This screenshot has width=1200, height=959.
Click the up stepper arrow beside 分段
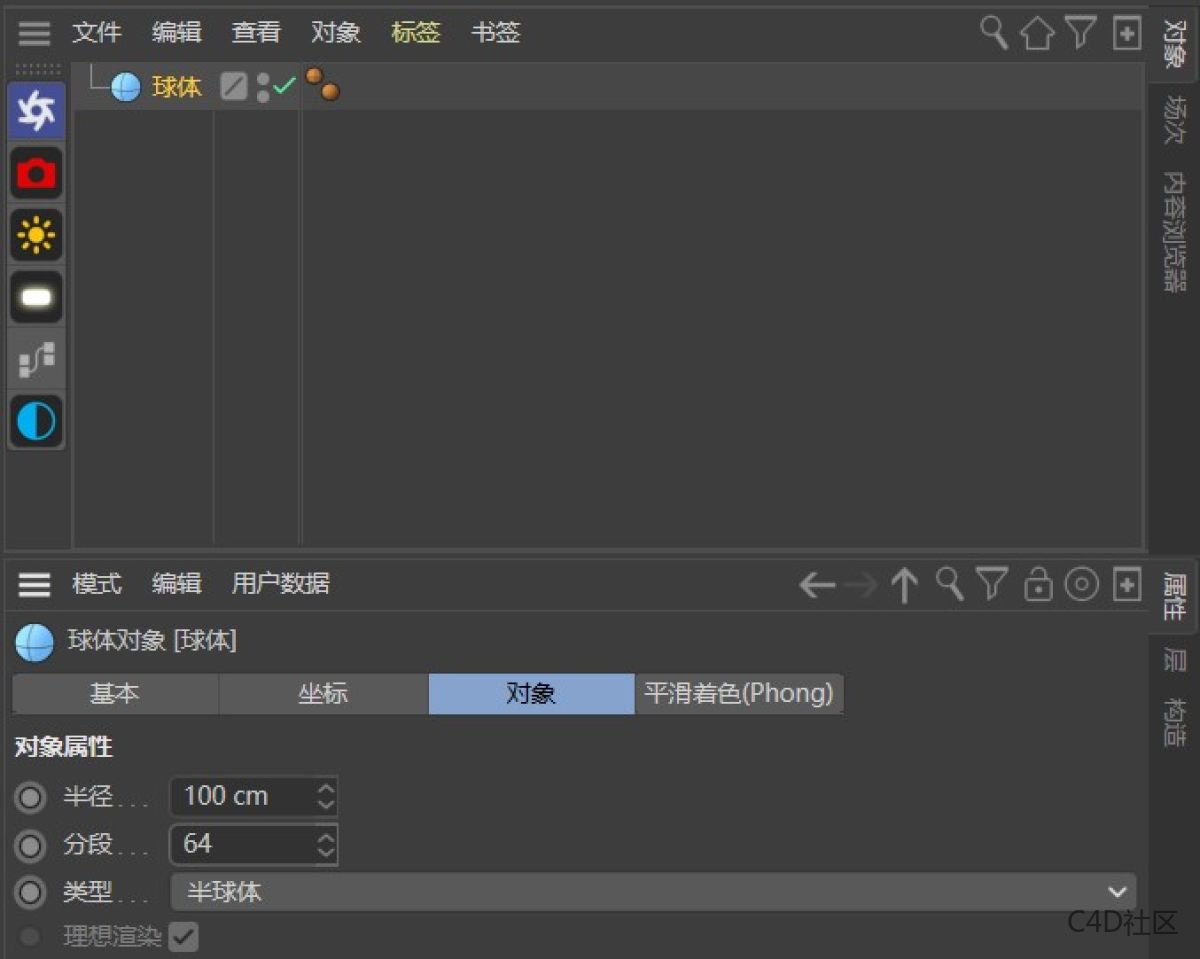[326, 838]
